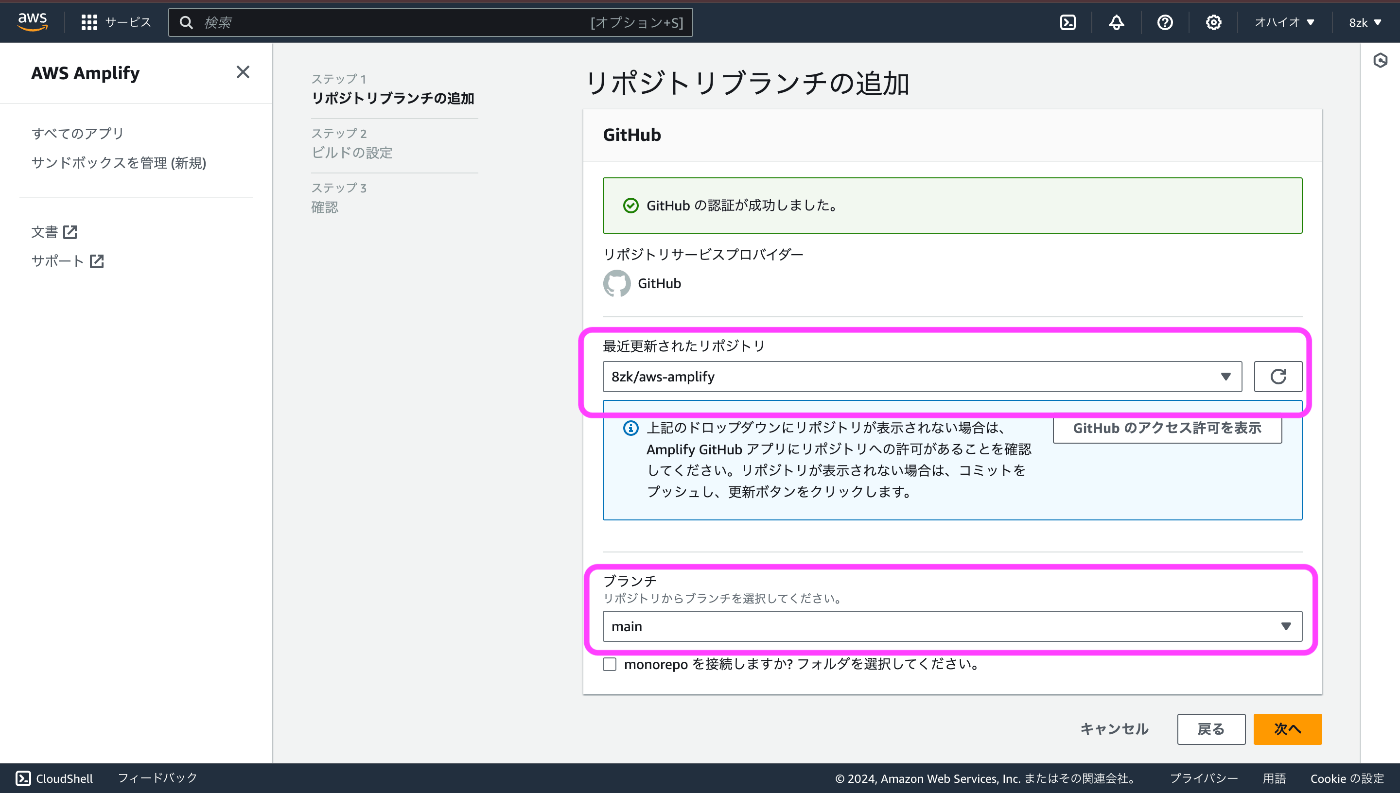Open the サポート link
Image resolution: width=1400 pixels, height=793 pixels.
pos(68,261)
